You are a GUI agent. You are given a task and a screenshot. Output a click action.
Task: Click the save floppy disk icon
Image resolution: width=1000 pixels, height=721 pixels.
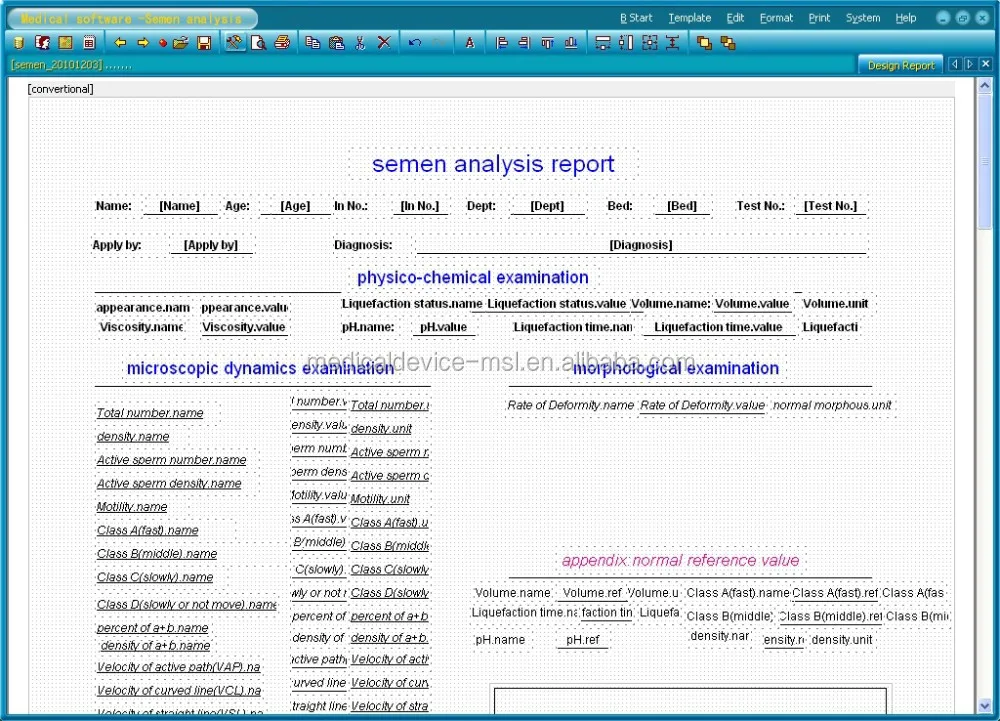click(x=204, y=43)
